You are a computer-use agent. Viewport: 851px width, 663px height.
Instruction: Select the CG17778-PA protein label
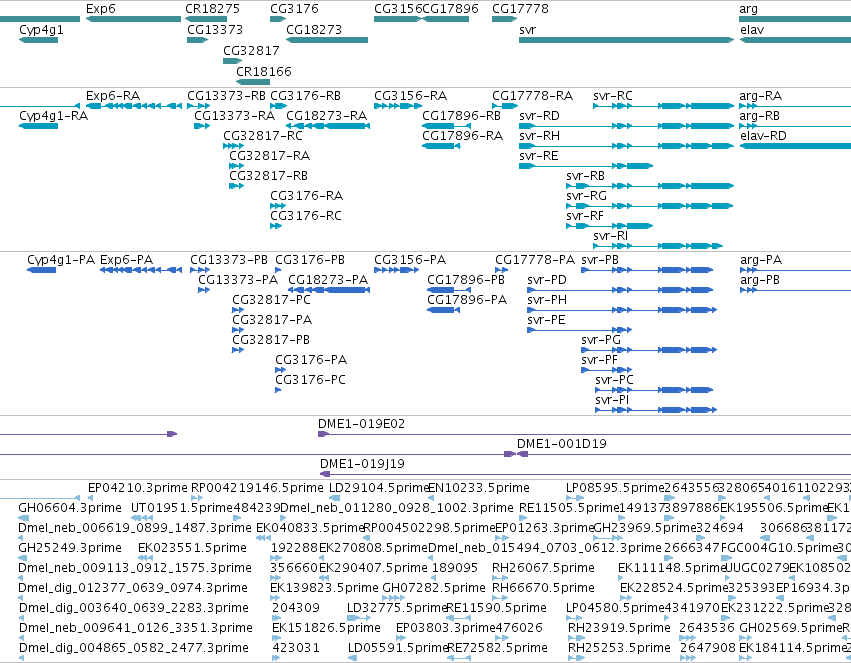click(535, 260)
